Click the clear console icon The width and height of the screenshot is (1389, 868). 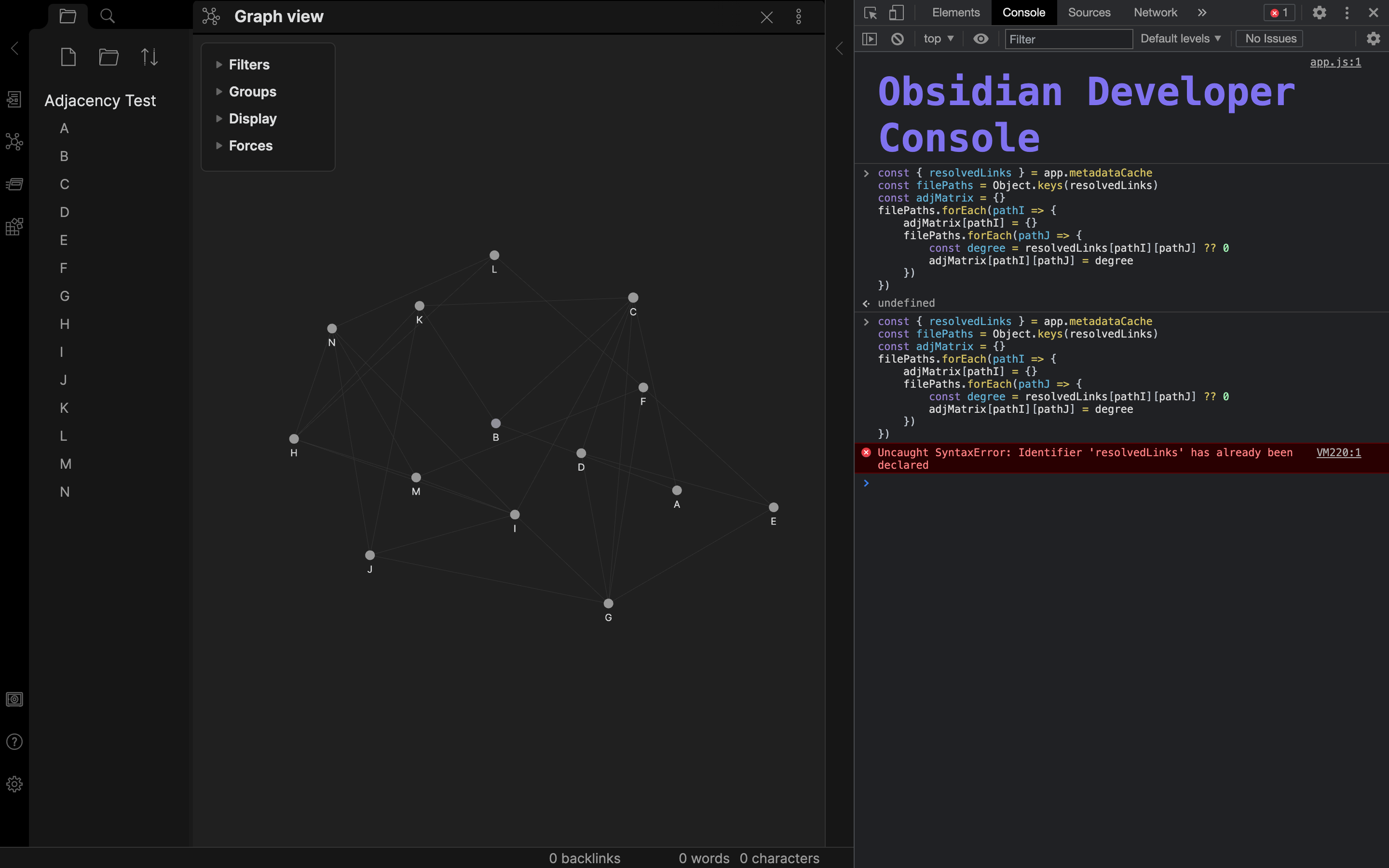coord(897,39)
